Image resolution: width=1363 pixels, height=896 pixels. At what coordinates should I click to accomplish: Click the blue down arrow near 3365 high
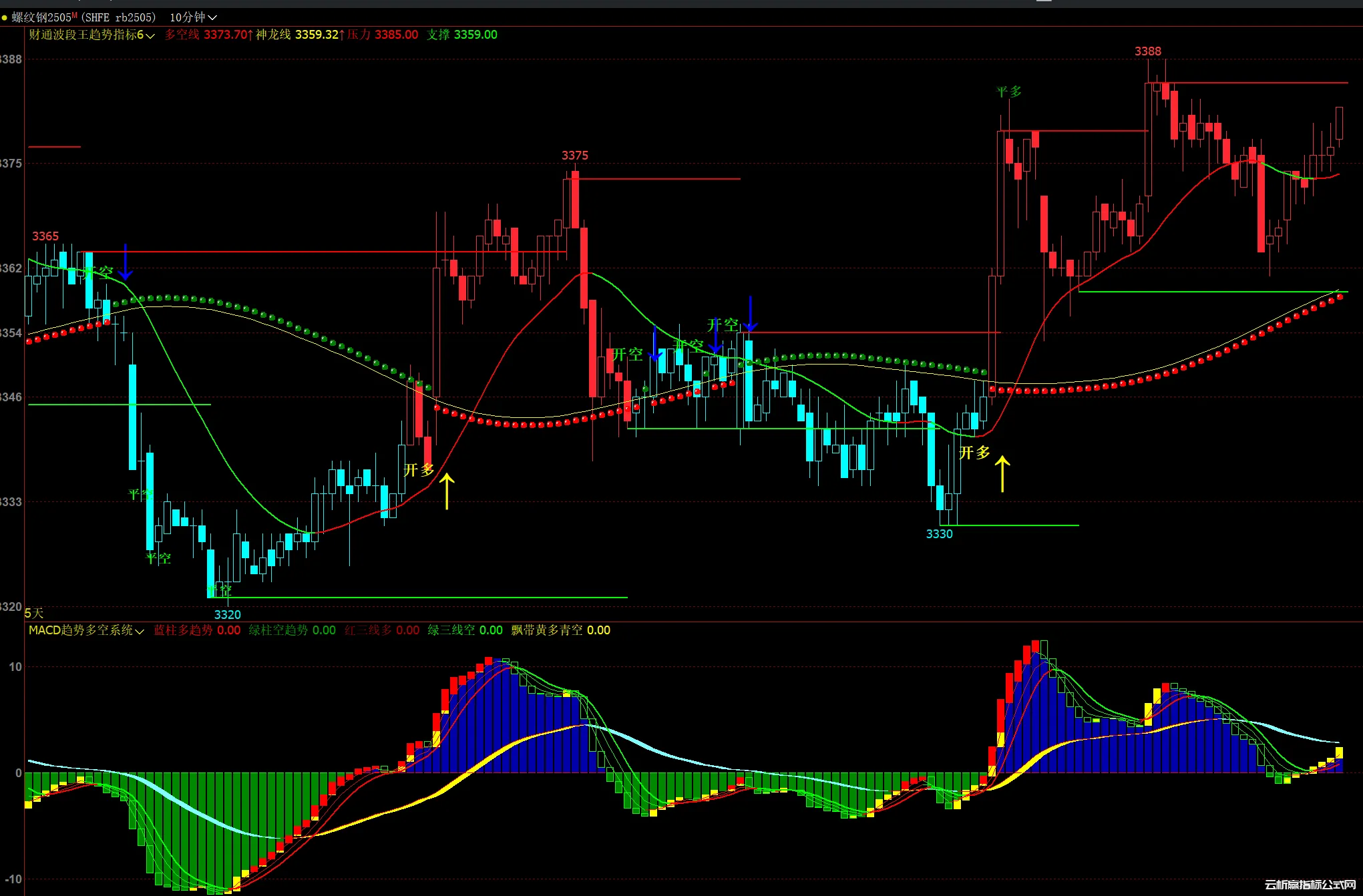coord(126,262)
